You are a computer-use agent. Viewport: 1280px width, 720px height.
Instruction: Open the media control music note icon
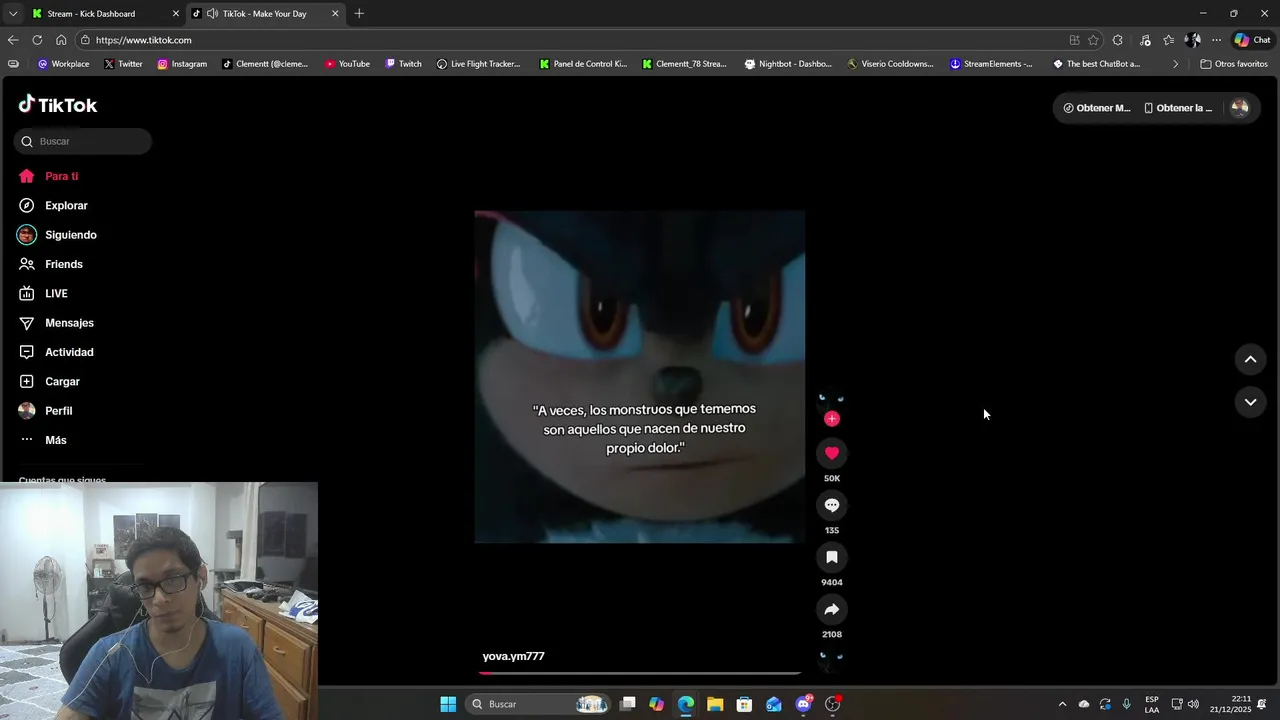(1145, 40)
